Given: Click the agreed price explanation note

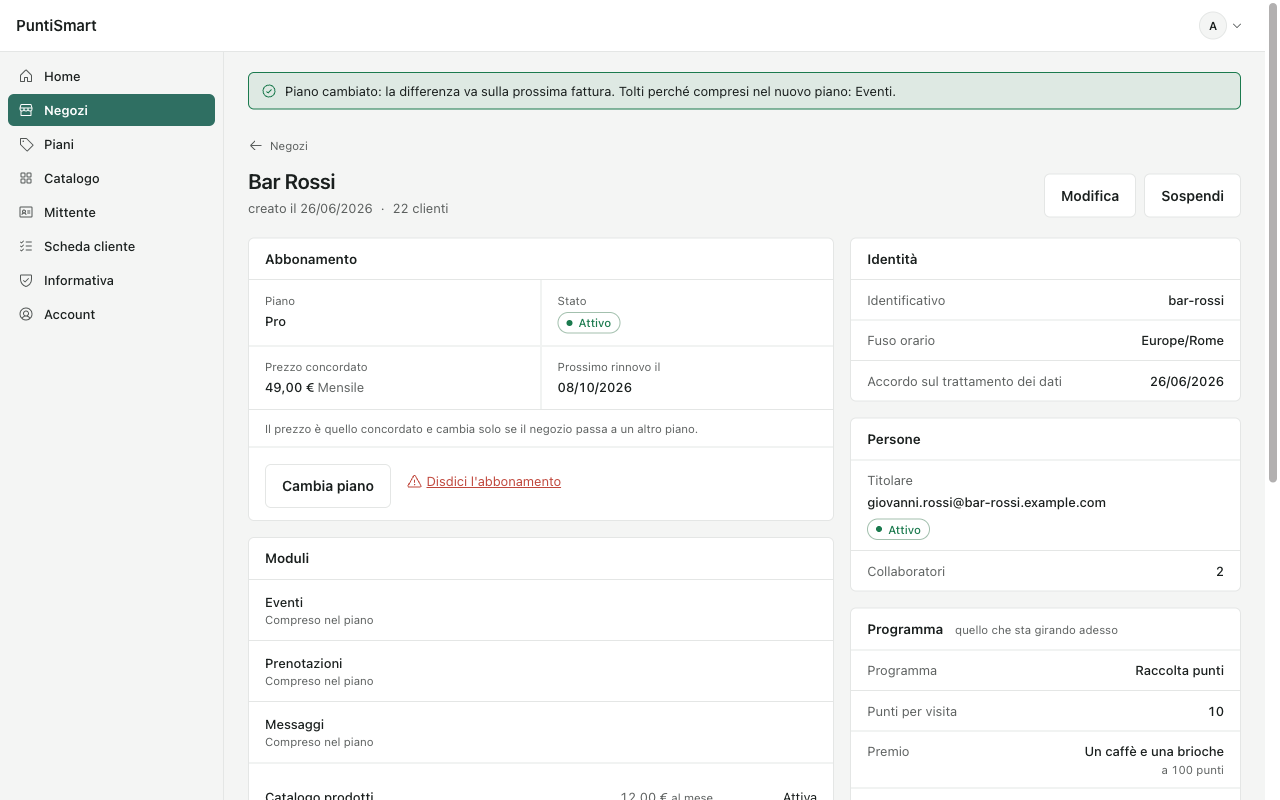Looking at the screenshot, I should 481,429.
